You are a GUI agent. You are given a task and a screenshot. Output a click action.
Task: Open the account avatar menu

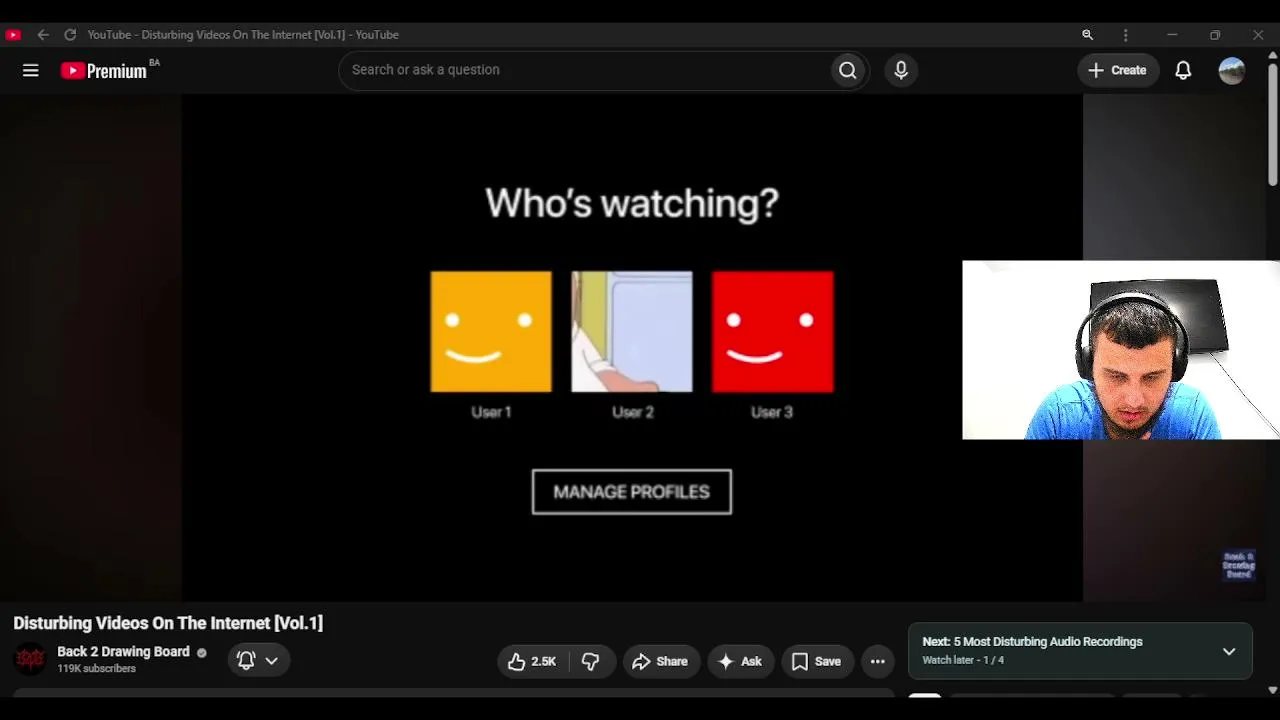tap(1232, 70)
